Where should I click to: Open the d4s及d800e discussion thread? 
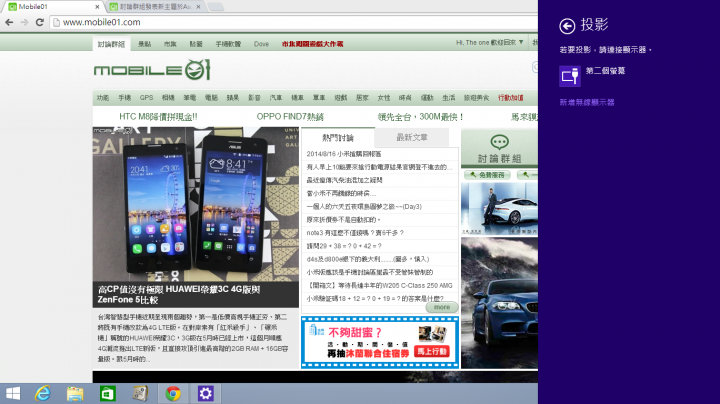pos(368,259)
